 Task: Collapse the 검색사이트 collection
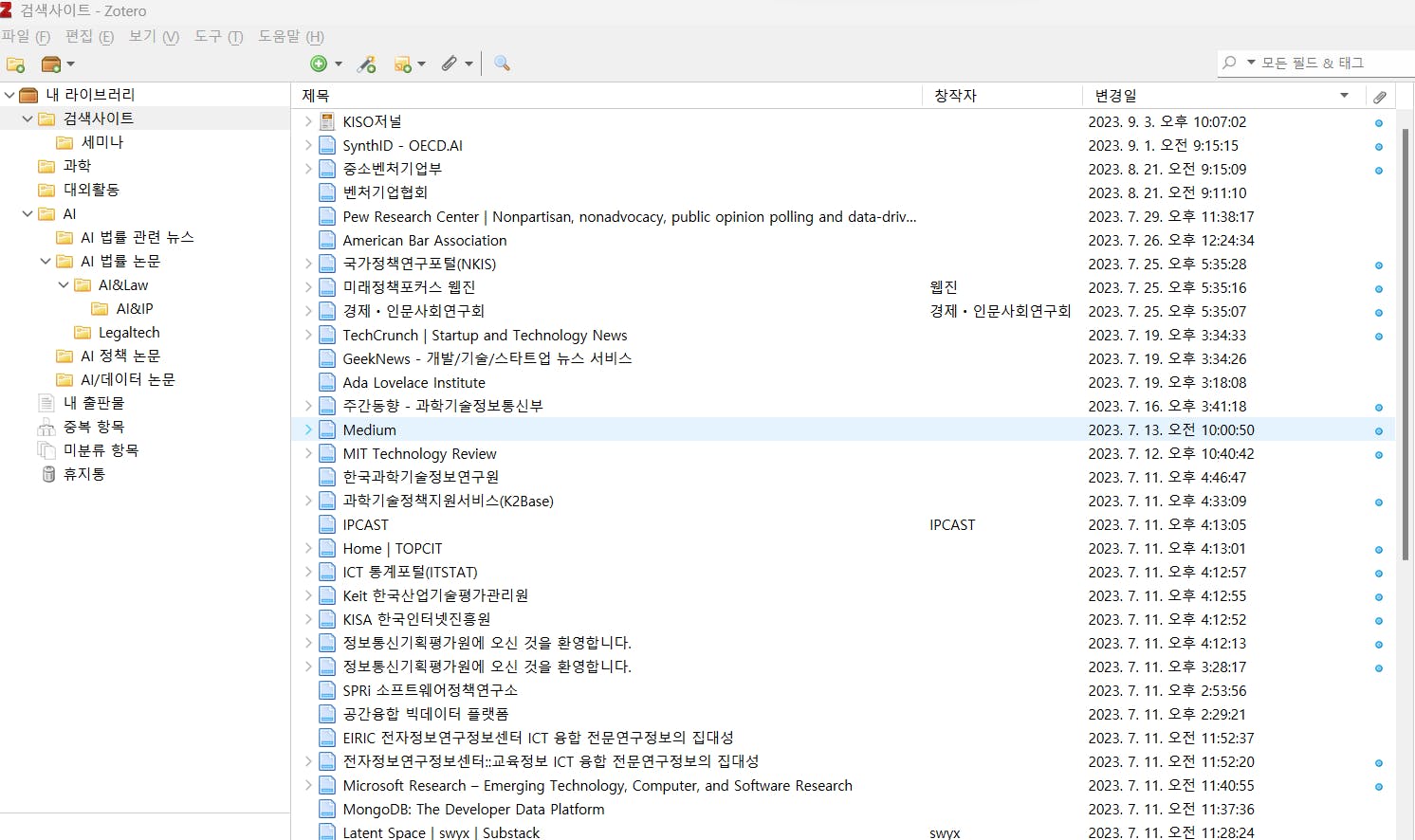[28, 119]
